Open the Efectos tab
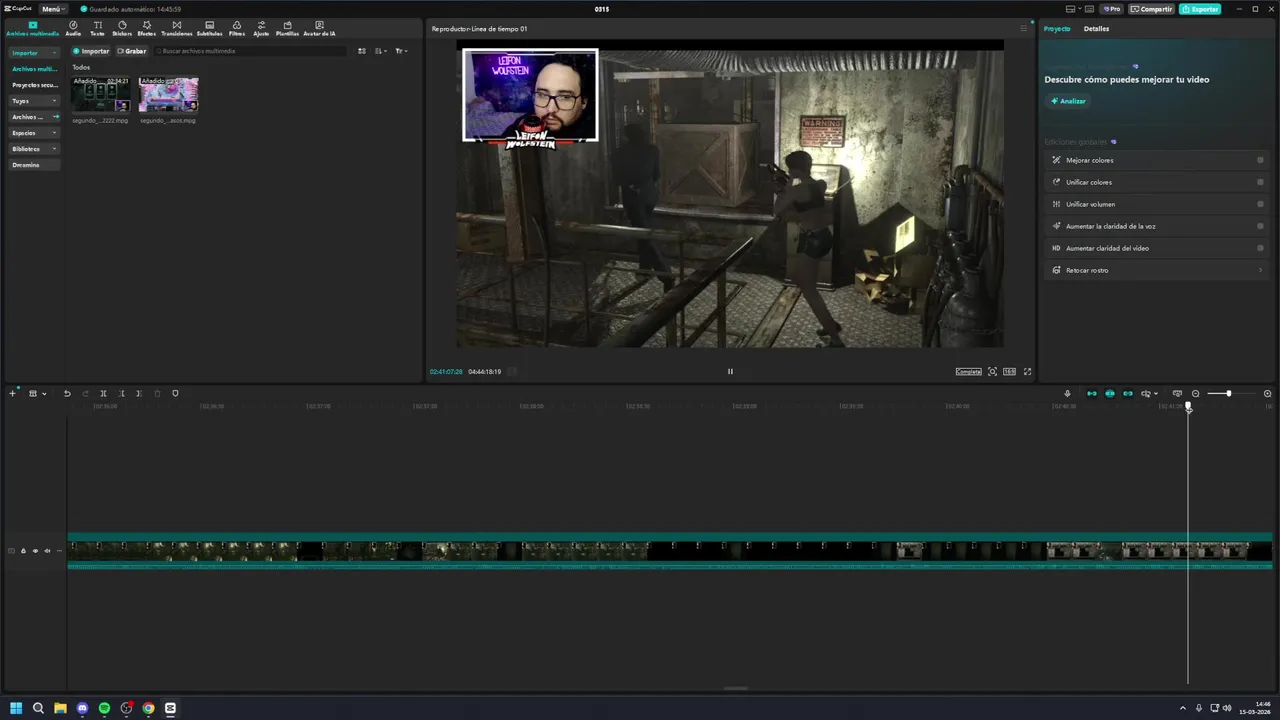This screenshot has width=1280, height=720. point(147,28)
